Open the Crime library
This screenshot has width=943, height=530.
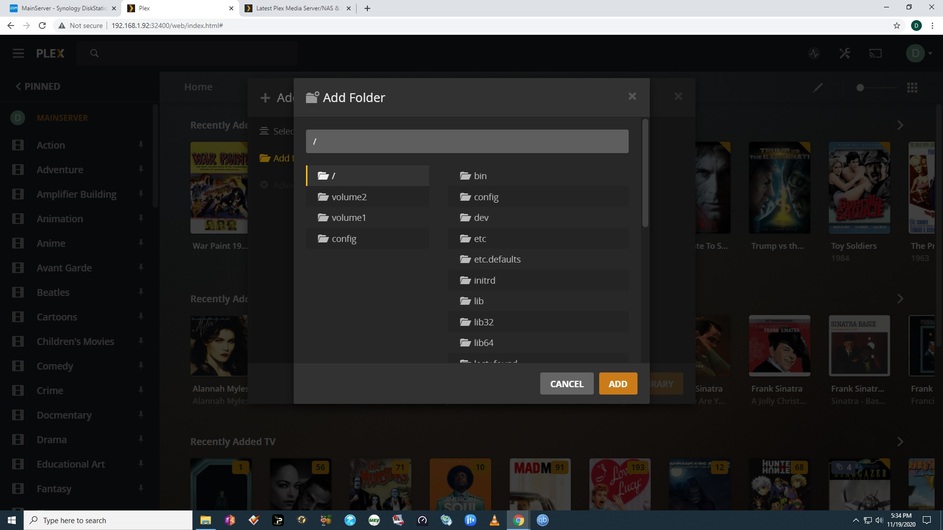(x=49, y=390)
